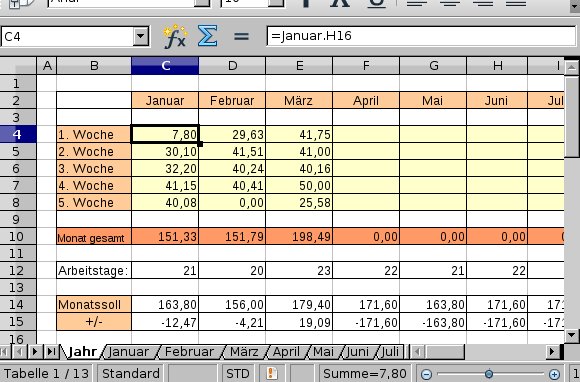Click the zoom out minus icon
Image resolution: width=580 pixels, height=382 pixels.
pos(426,374)
